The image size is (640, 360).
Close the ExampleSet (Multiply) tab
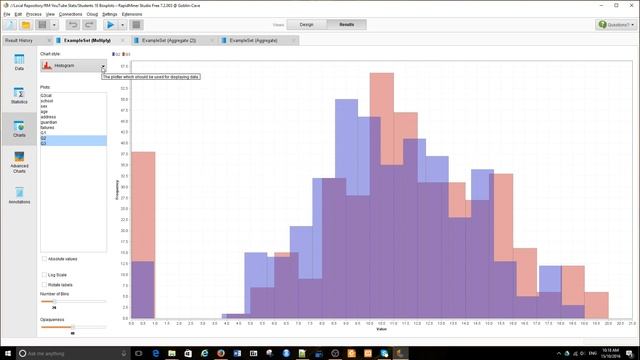pos(122,40)
